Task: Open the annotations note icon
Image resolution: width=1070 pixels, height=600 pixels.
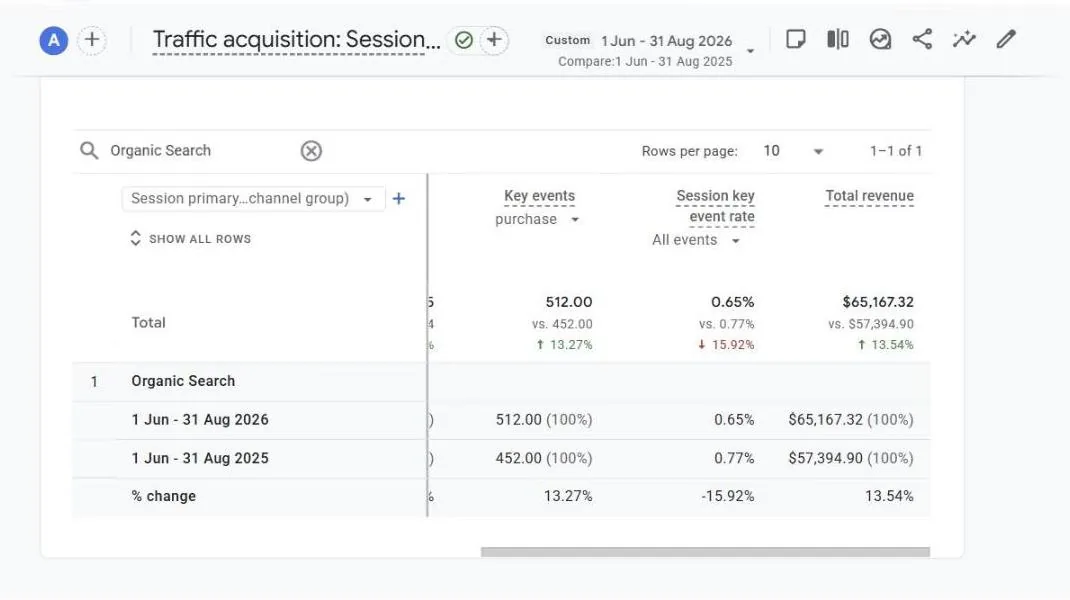Action: 796,39
